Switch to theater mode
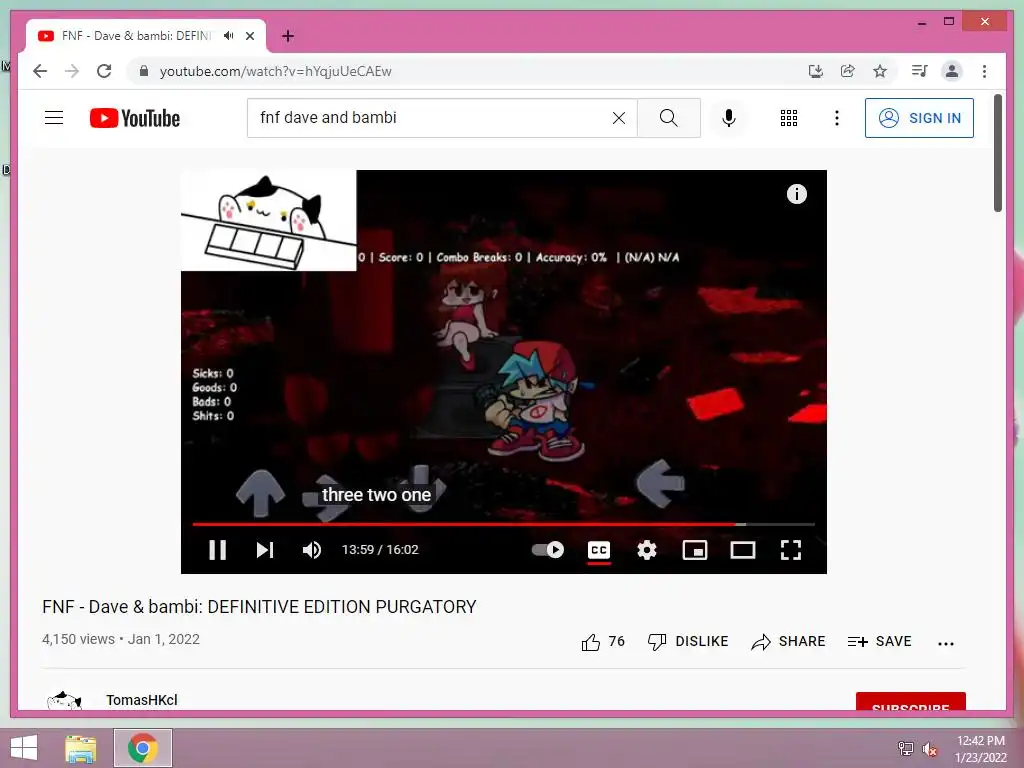 click(x=743, y=550)
